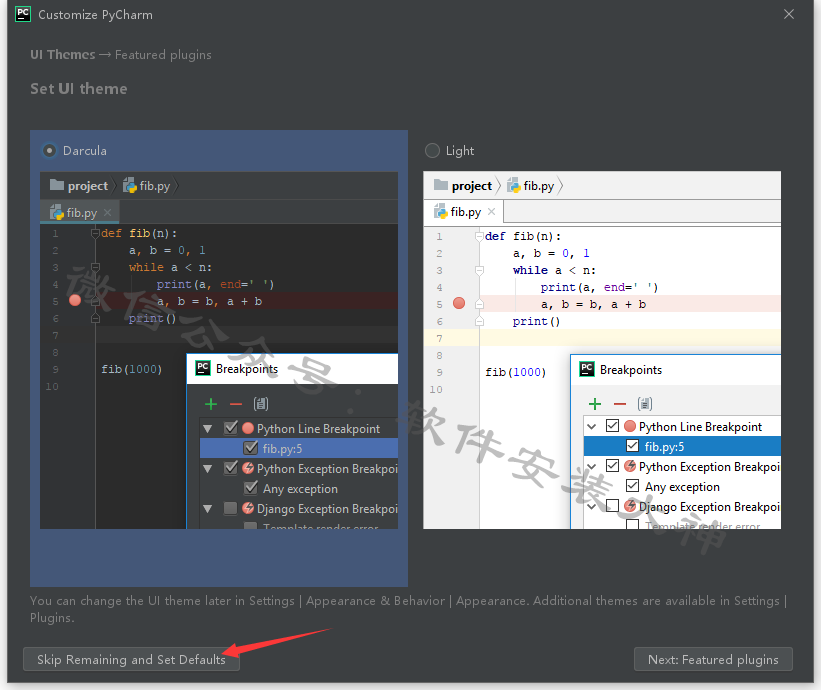Click the line 5 breakpoint dot in Light preview

point(459,303)
